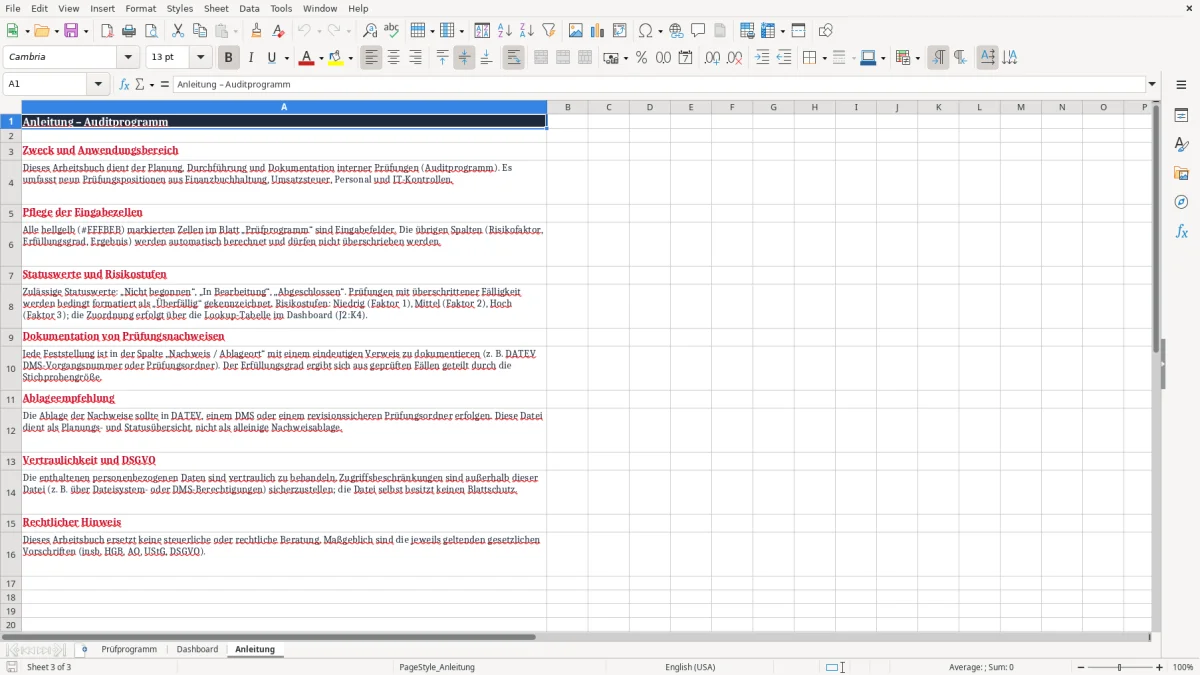The width and height of the screenshot is (1200, 675).
Task: Open the Sheet menu
Action: point(215,8)
